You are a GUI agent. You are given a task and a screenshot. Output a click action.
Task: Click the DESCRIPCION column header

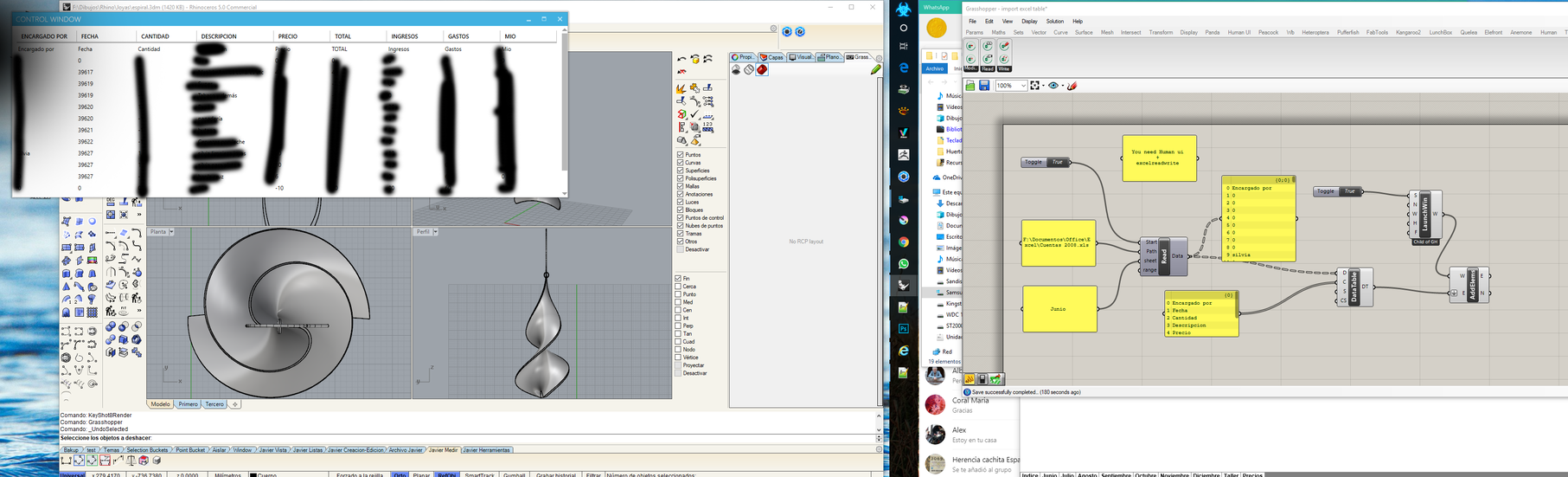point(219,36)
